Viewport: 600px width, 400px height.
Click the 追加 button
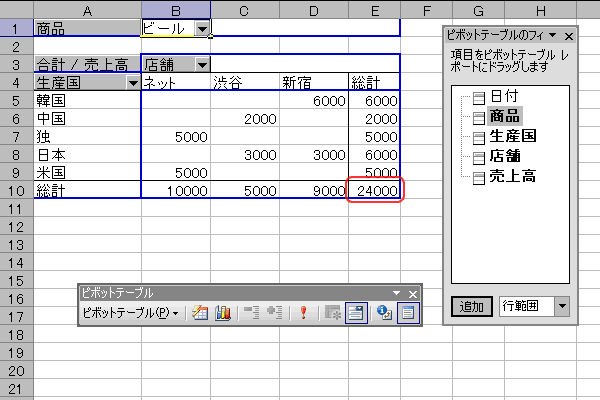(471, 306)
